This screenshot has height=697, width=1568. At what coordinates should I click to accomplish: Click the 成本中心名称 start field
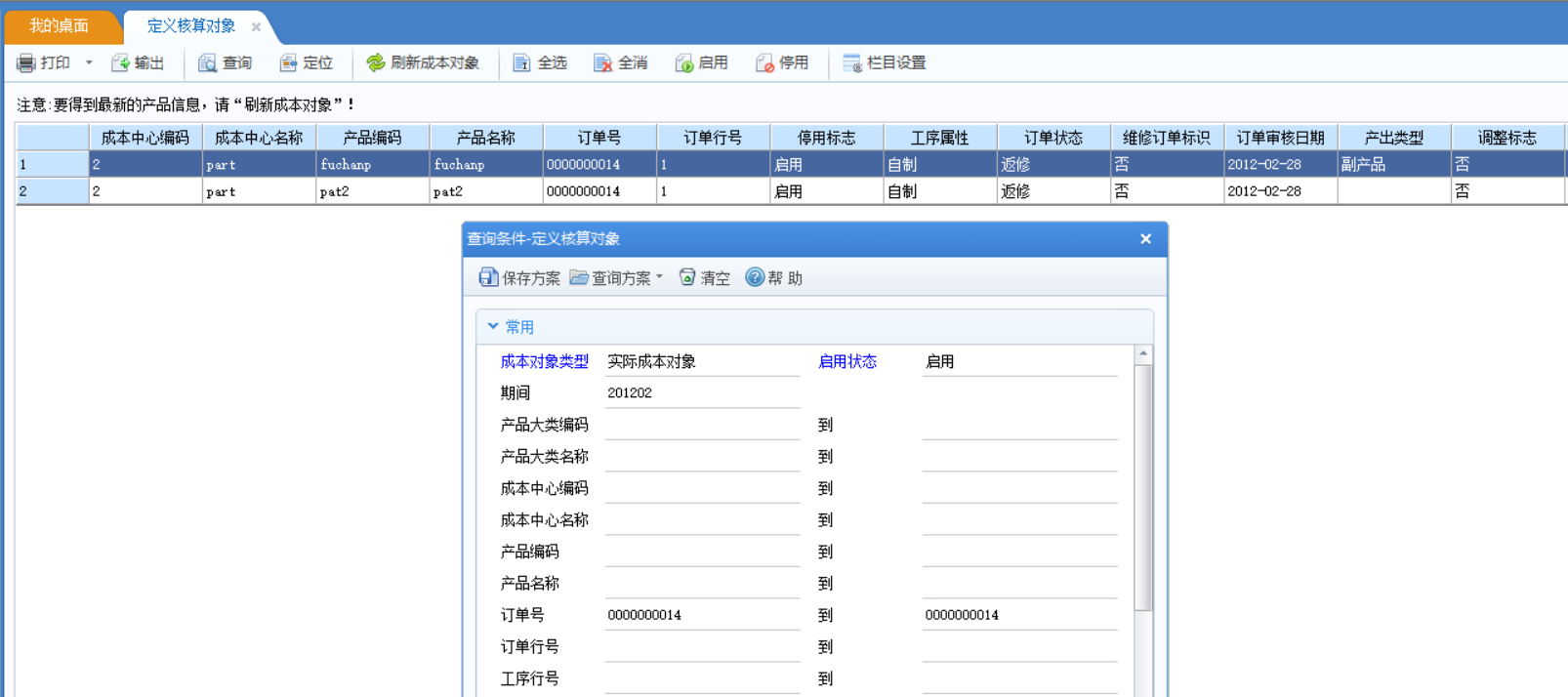tap(702, 520)
